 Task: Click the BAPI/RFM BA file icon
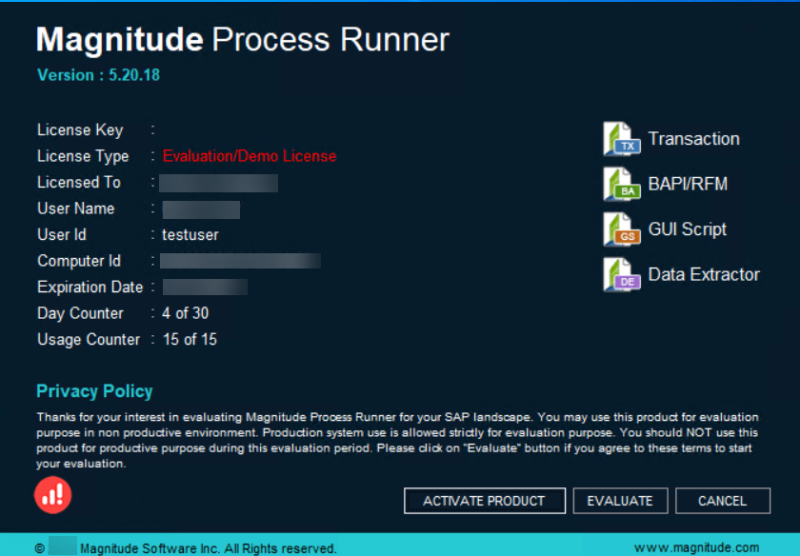pos(621,184)
